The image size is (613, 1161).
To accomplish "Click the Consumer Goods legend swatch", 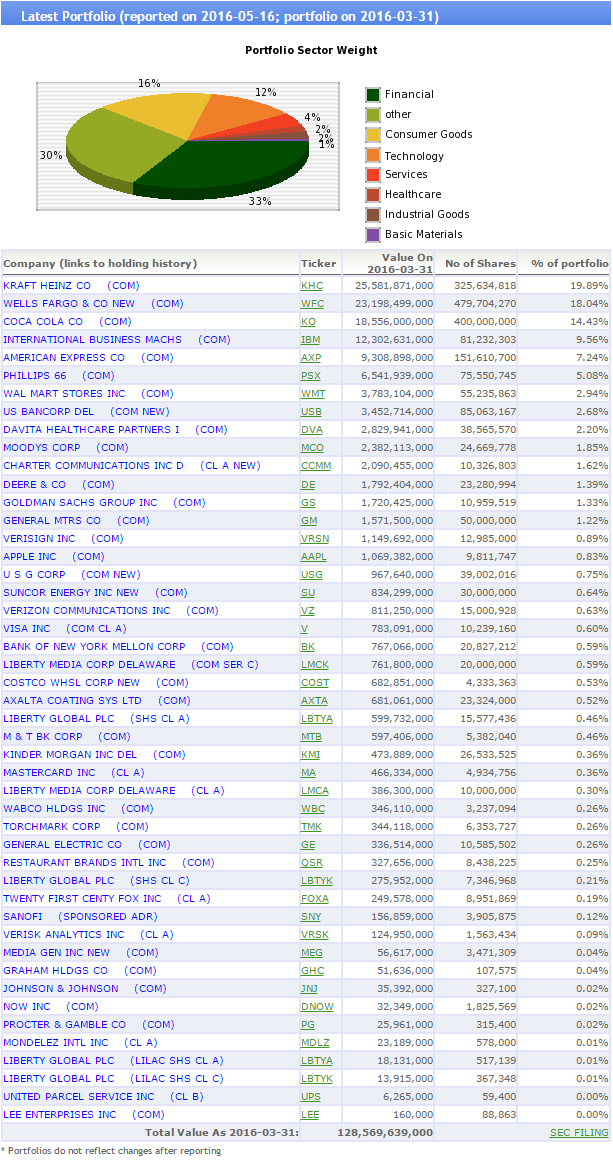I will pos(372,135).
